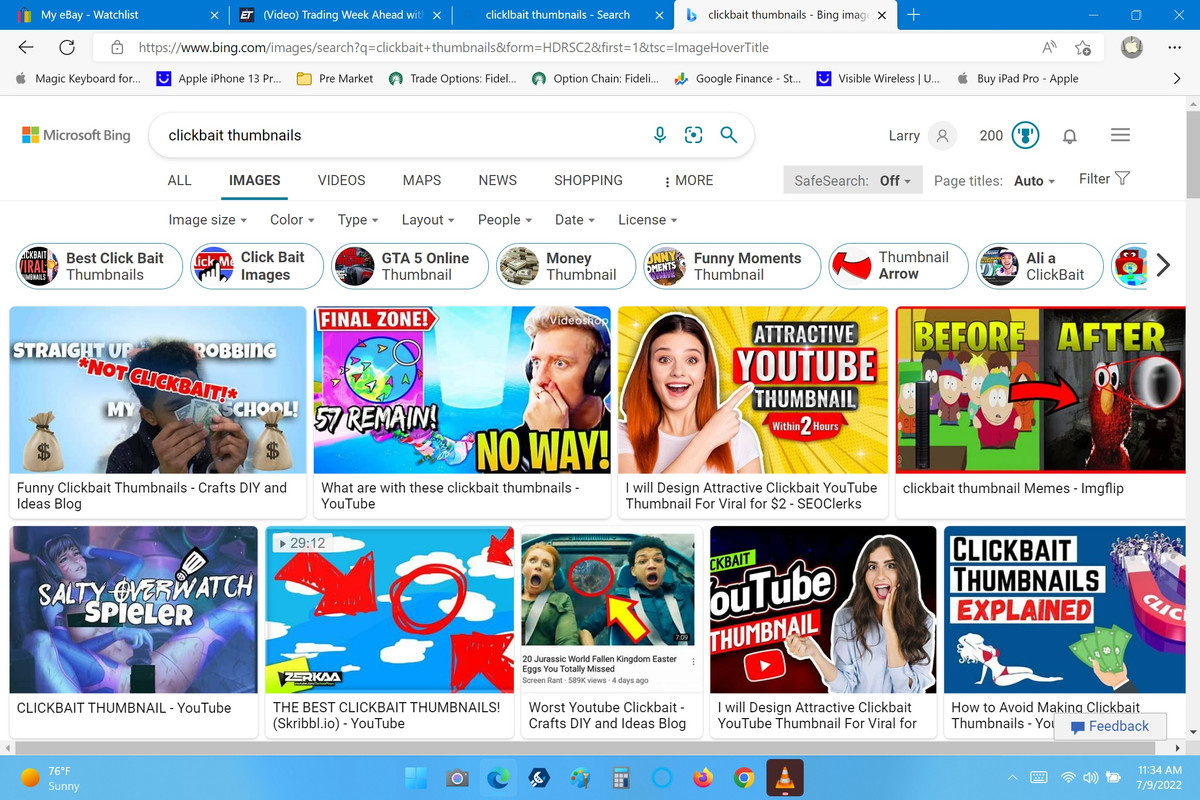Open the License filter dropdown
1200x800 pixels.
648,220
